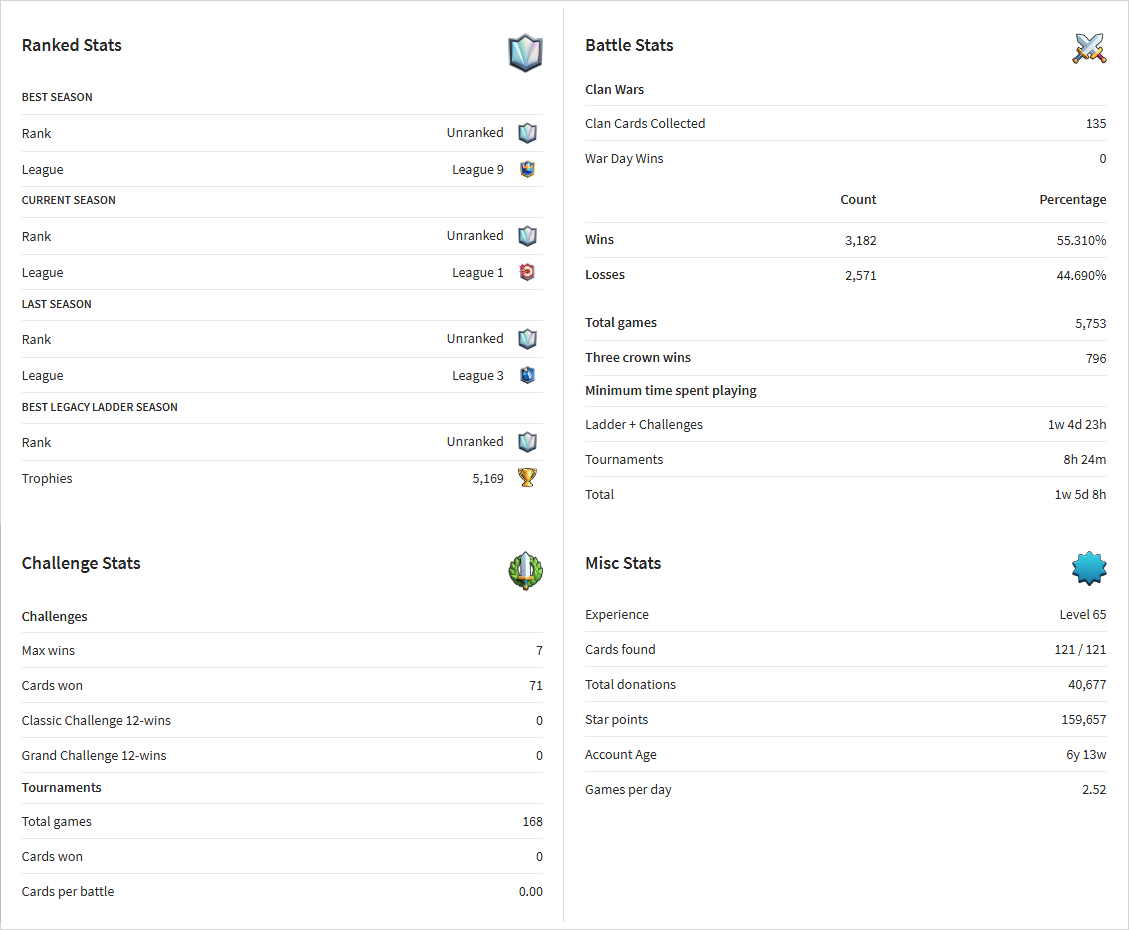Screen dimensions: 1129x930
Task: Click the Wins count 3,182
Action: click(x=860, y=240)
